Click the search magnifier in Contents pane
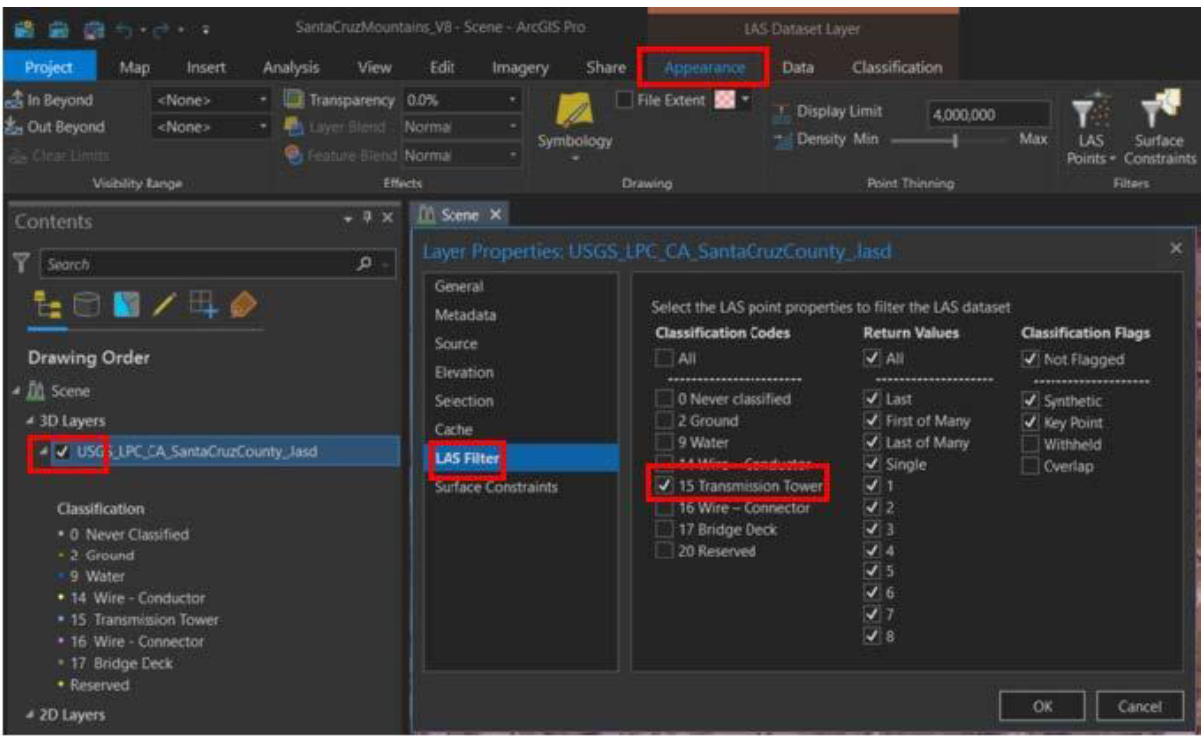The image size is (1204, 736). click(x=364, y=264)
